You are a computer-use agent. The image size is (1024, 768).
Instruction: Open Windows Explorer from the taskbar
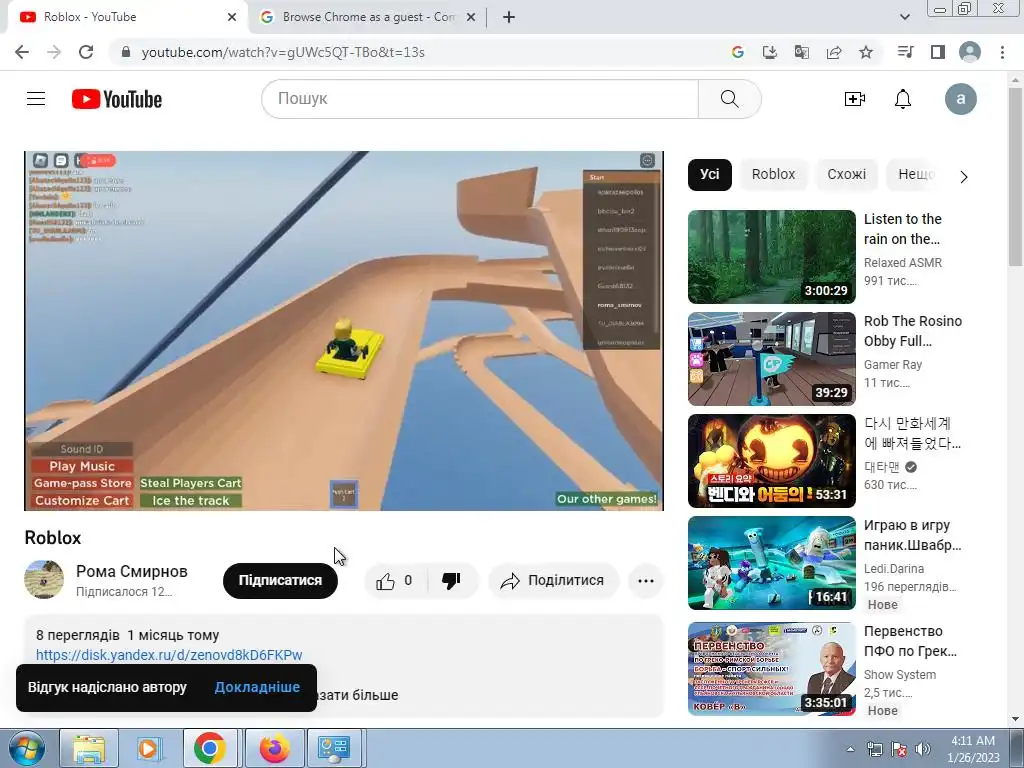click(89, 748)
